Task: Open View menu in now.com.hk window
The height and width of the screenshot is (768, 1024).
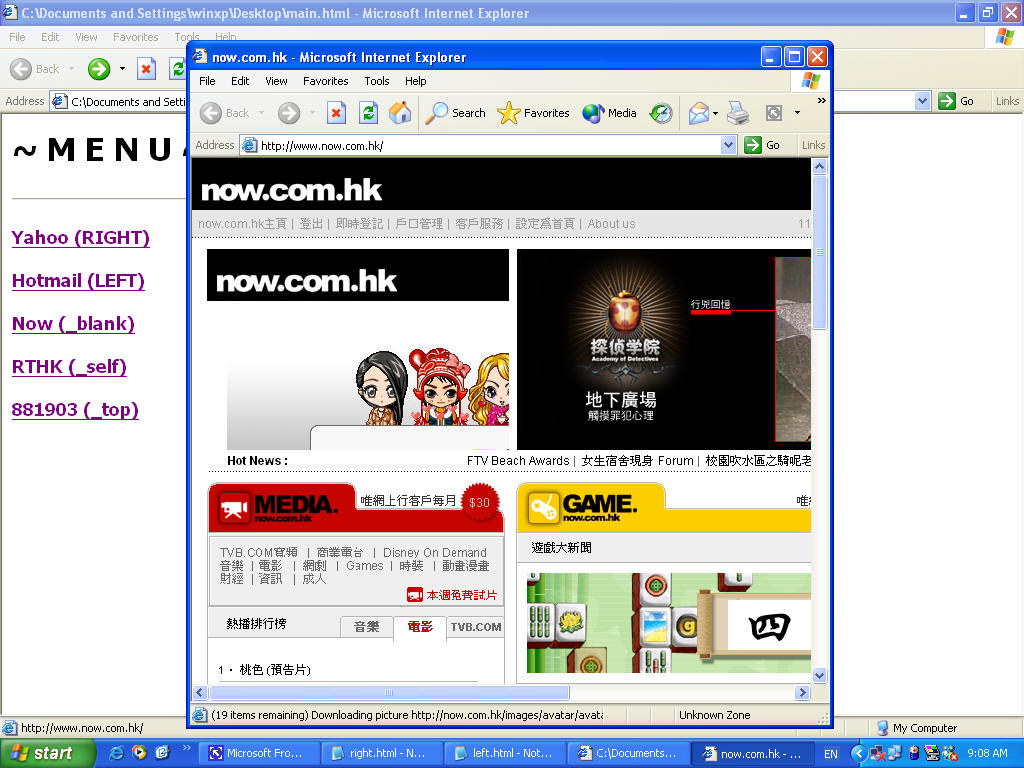Action: click(x=276, y=81)
